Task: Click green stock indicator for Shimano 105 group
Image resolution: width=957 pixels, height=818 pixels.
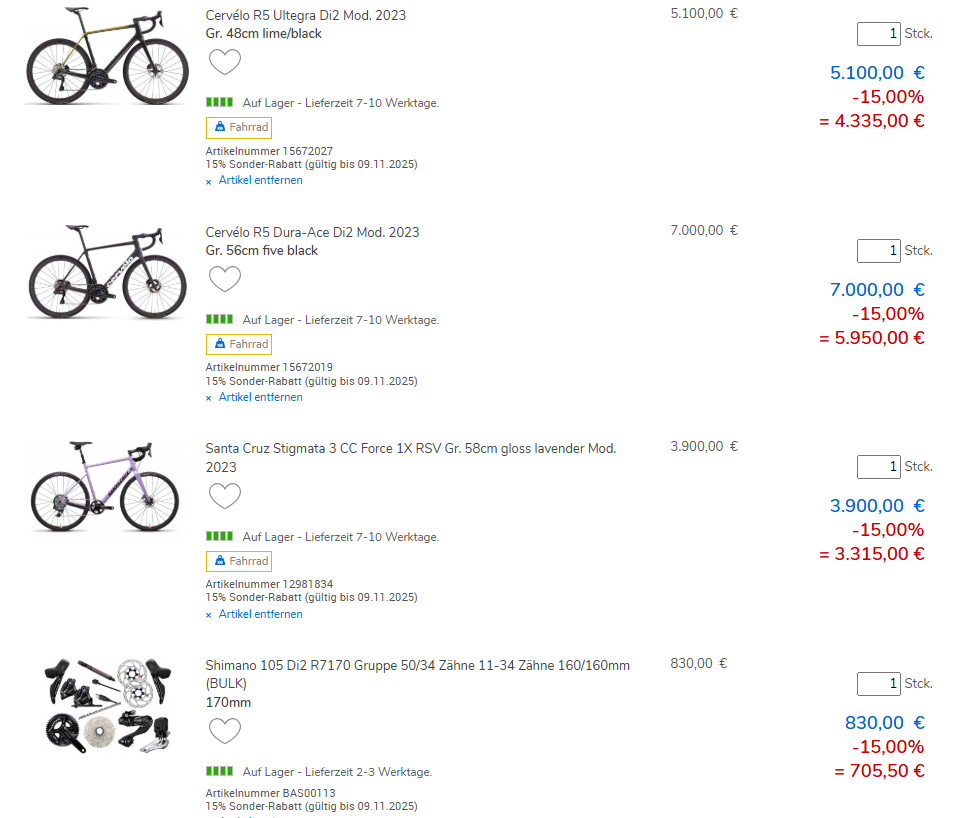Action: (219, 772)
